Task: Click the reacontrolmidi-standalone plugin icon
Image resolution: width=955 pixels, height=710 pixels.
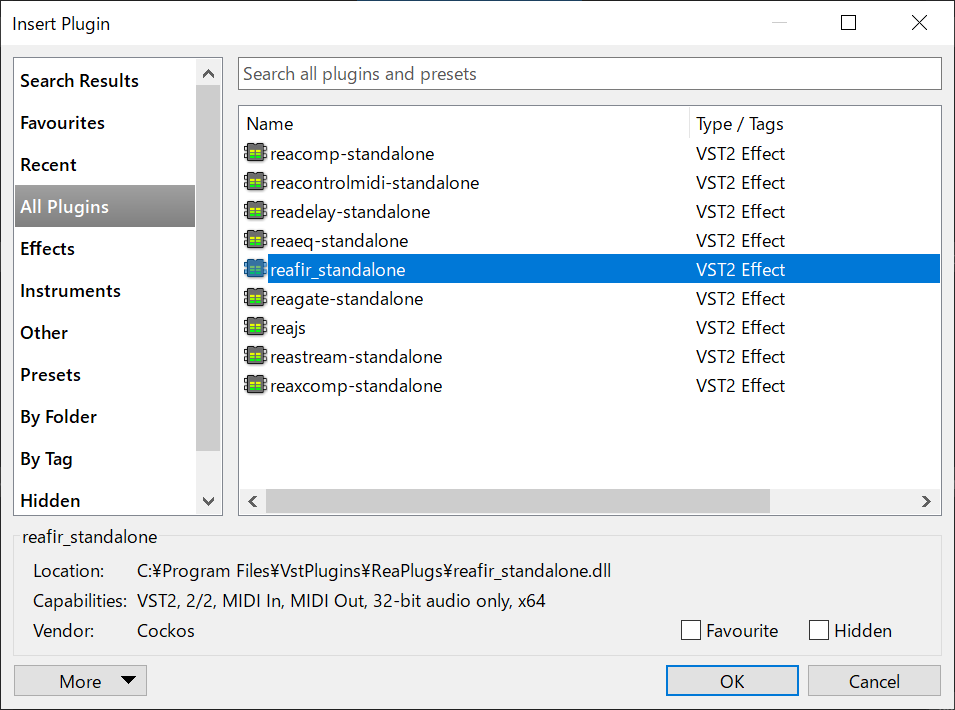Action: [256, 183]
